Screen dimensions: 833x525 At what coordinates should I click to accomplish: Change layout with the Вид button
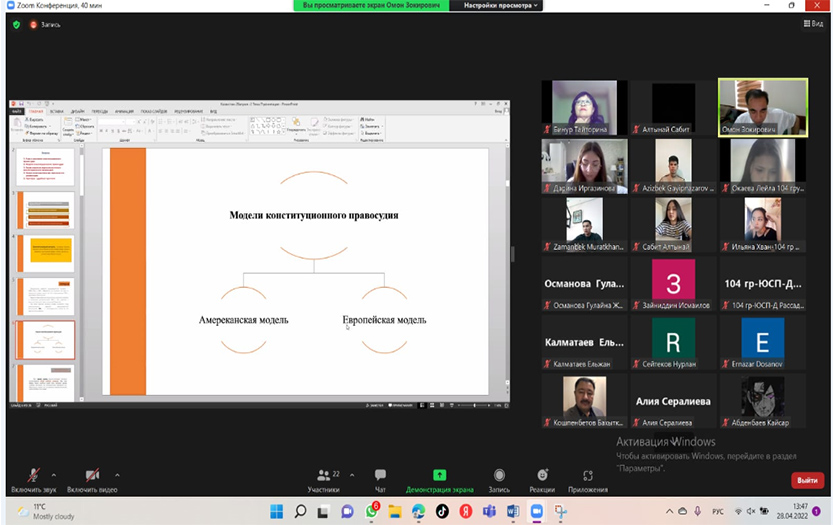tap(811, 24)
